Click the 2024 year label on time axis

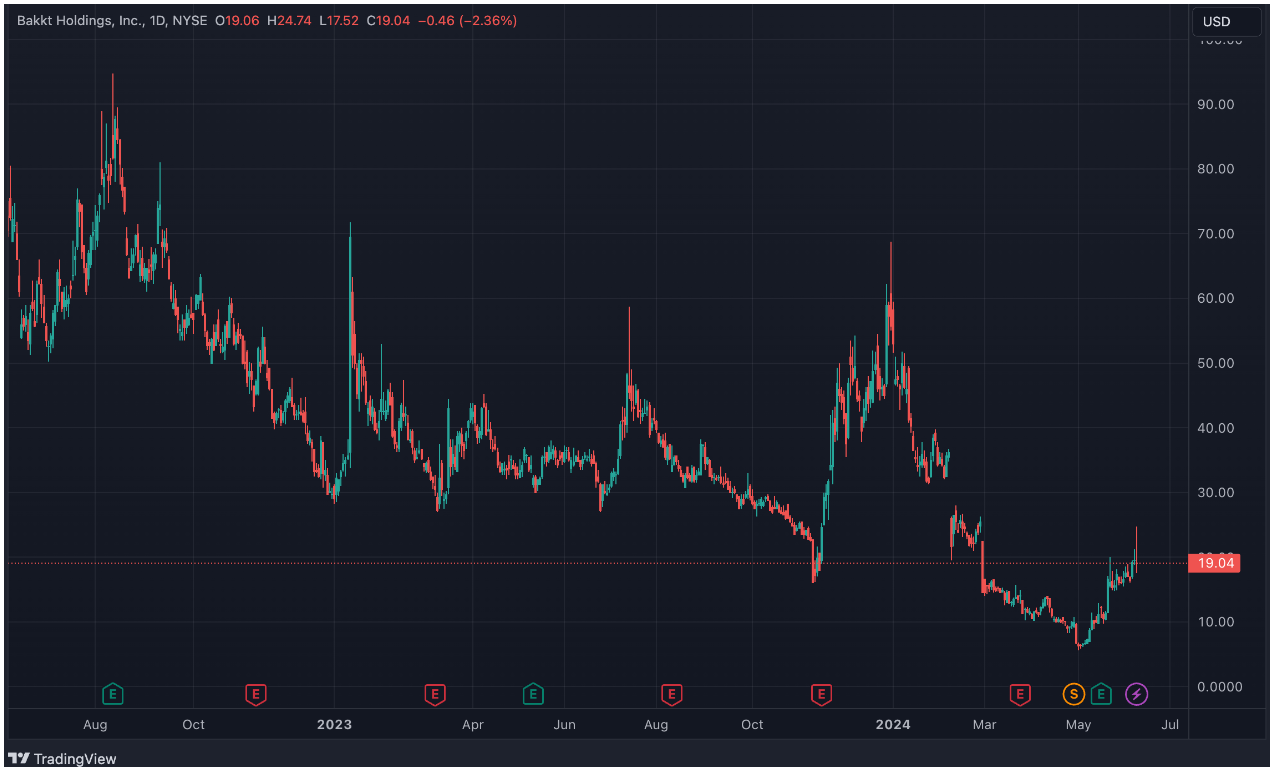click(x=892, y=724)
